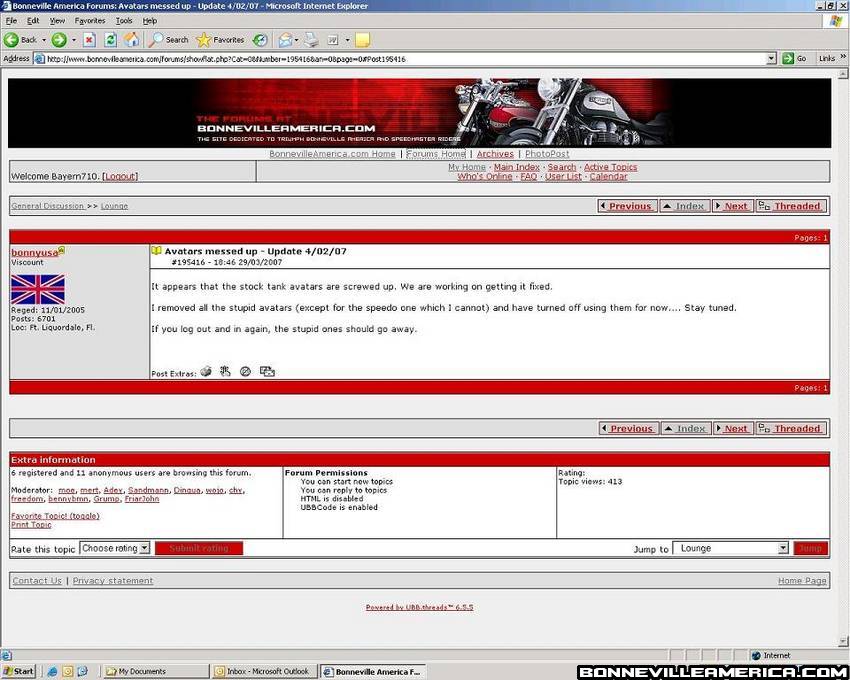This screenshot has height=680, width=850.
Task: Click the page scroll-down arrow
Action: pyautogui.click(x=843, y=641)
